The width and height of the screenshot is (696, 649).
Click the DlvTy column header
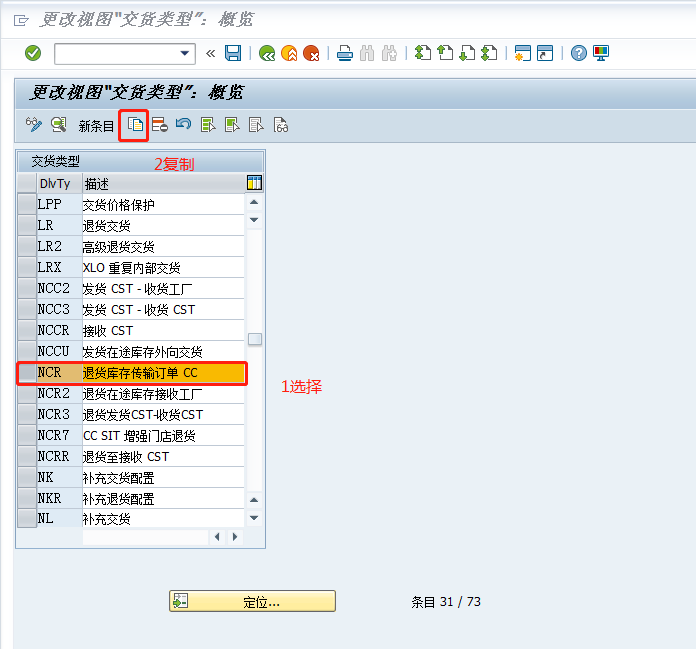point(60,183)
